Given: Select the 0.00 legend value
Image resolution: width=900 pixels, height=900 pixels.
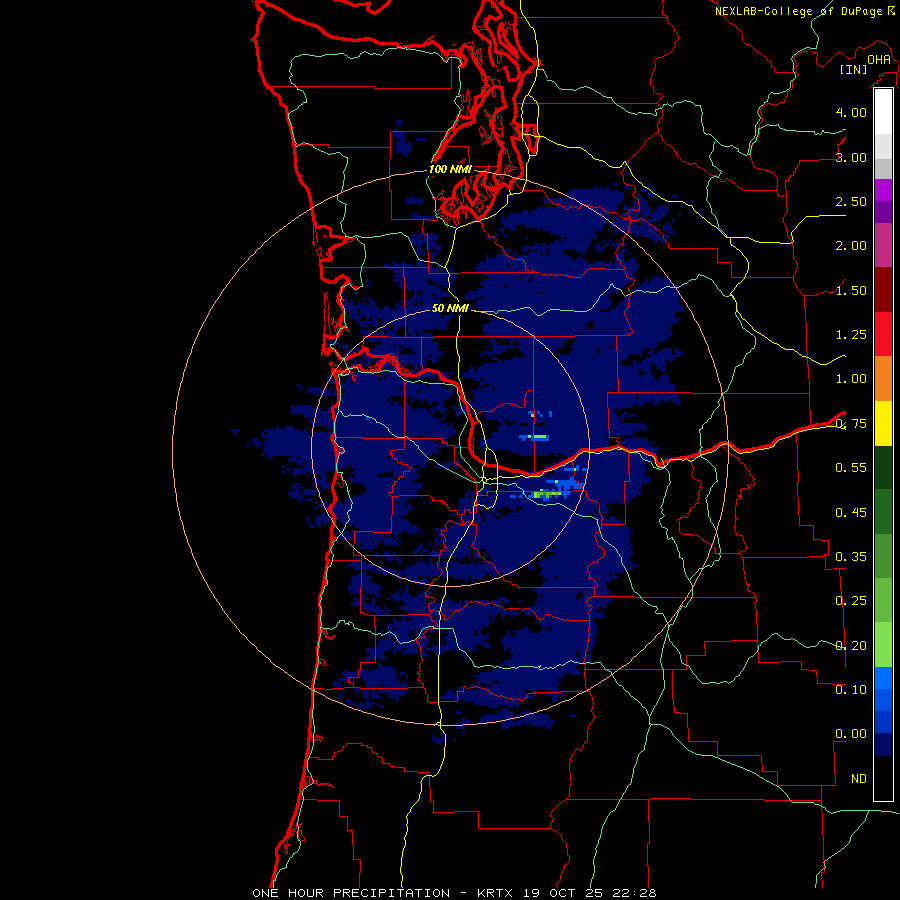Looking at the screenshot, I should coord(851,734).
